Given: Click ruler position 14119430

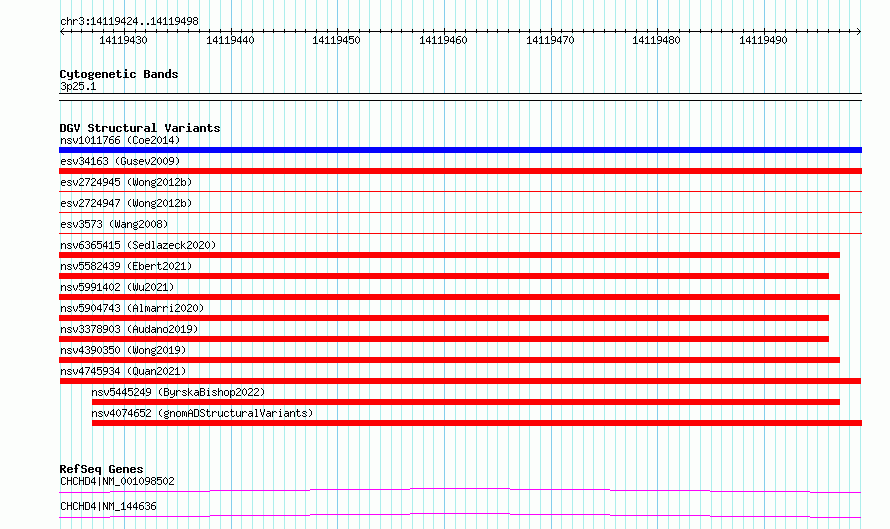Looking at the screenshot, I should point(123,40).
